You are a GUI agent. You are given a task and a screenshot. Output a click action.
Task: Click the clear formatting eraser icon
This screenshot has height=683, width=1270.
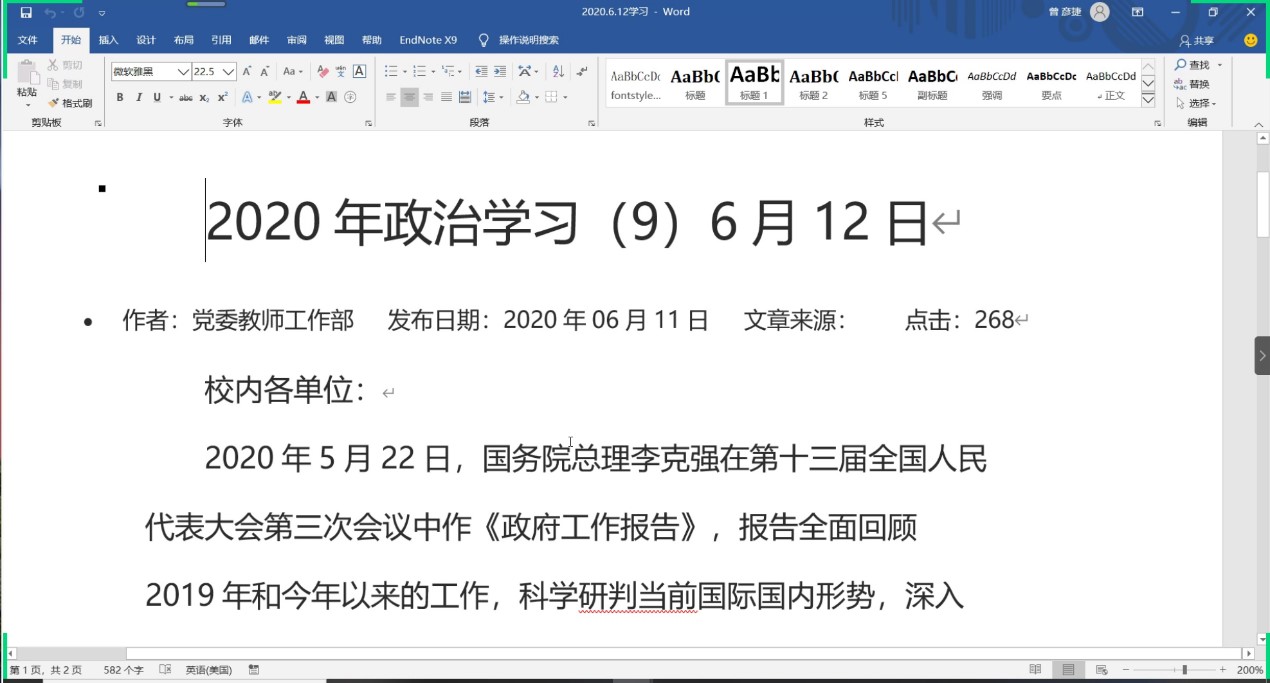[x=322, y=72]
